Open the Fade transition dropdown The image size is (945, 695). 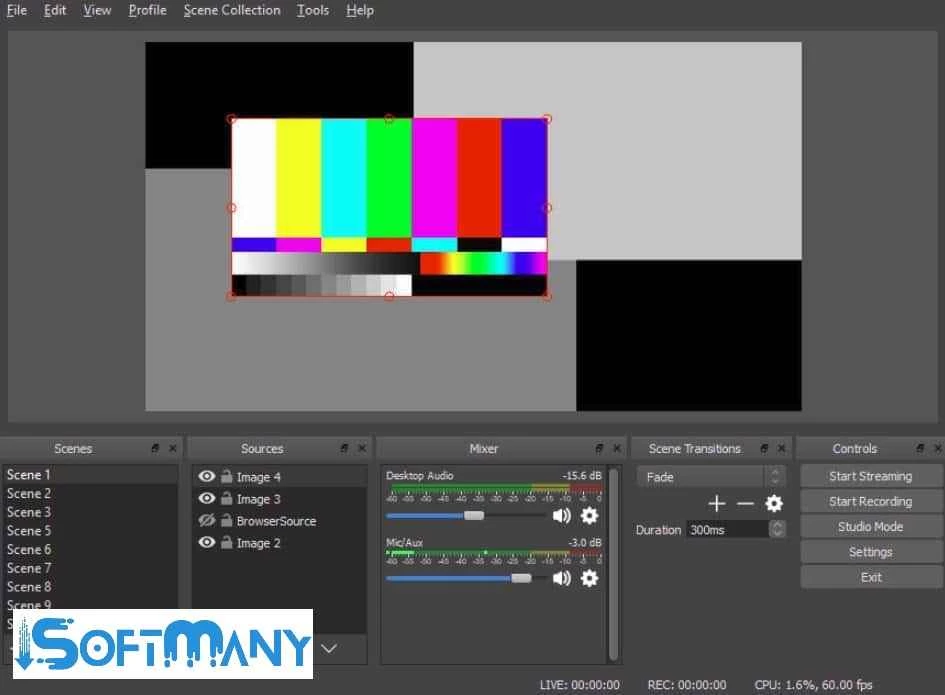click(x=710, y=477)
